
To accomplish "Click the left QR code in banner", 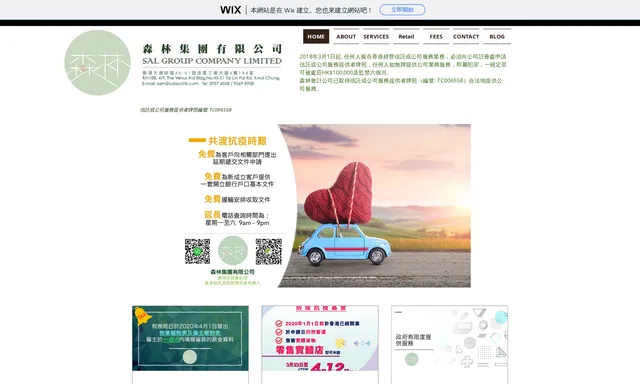I will (197, 251).
